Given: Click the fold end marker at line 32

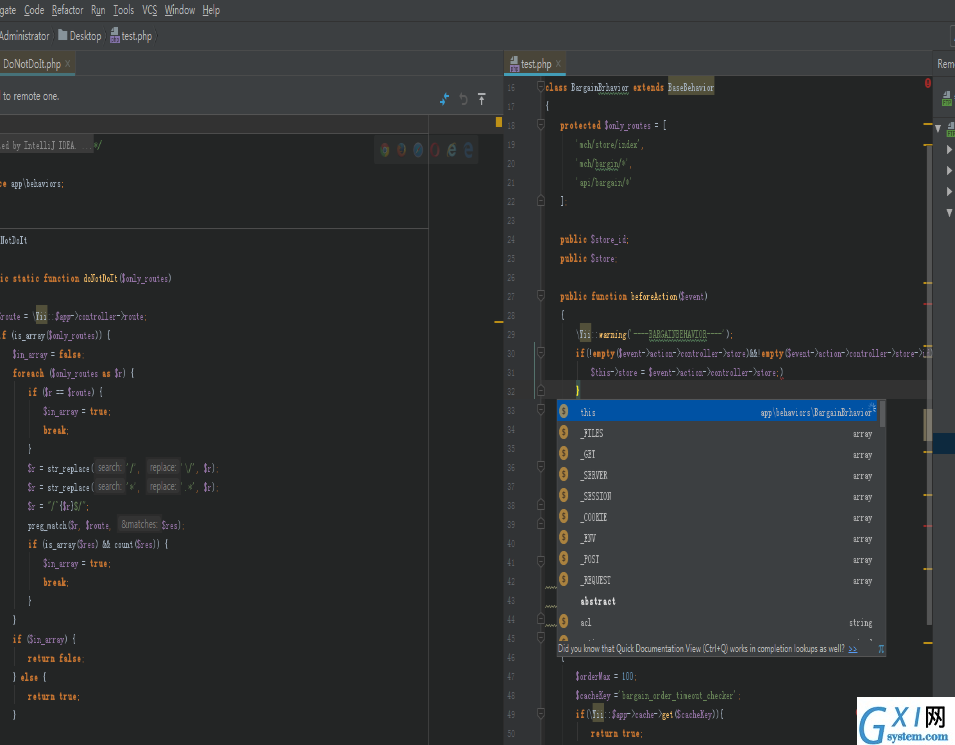Looking at the screenshot, I should (540, 390).
